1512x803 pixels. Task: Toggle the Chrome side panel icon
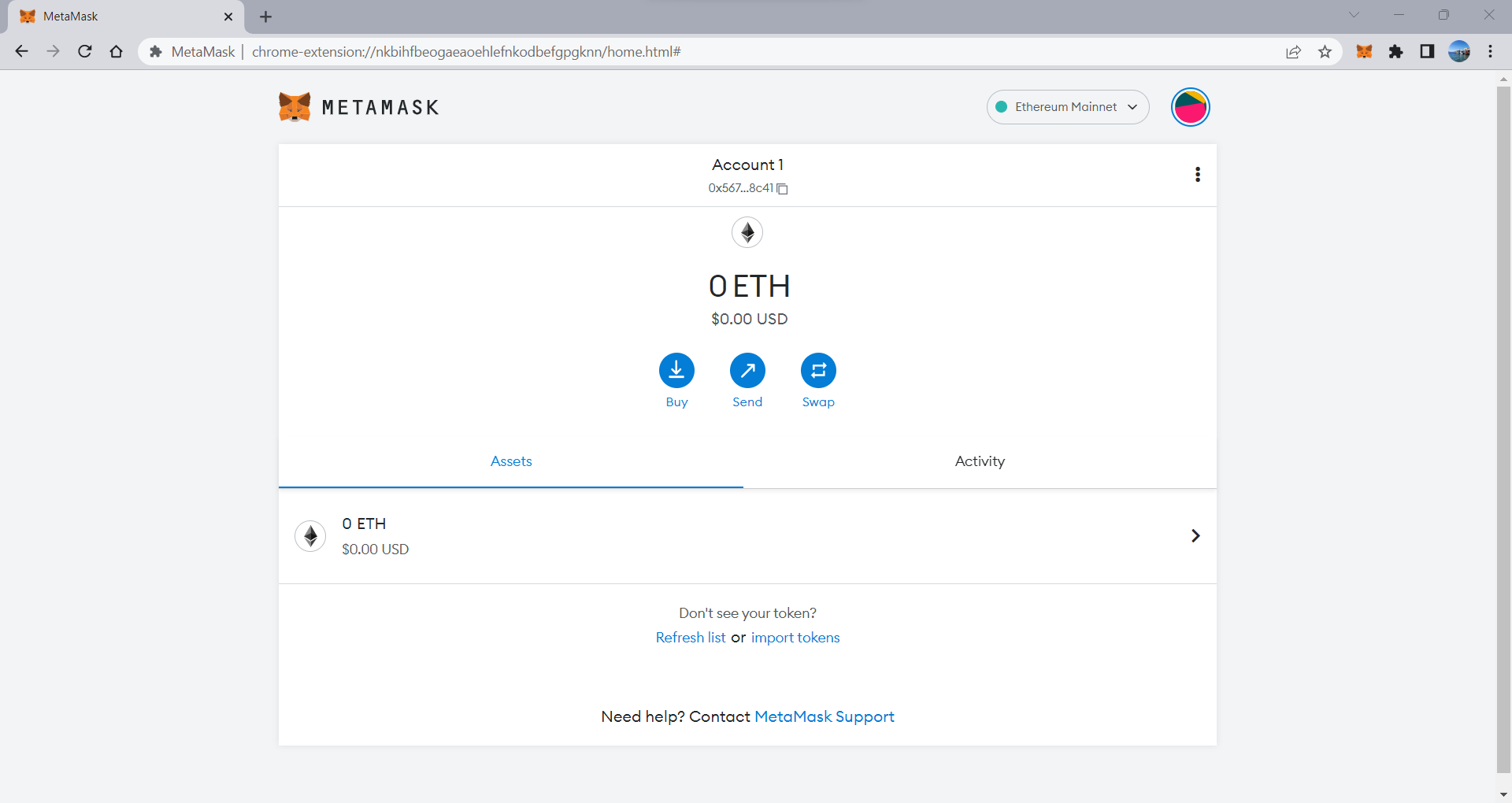(1427, 52)
